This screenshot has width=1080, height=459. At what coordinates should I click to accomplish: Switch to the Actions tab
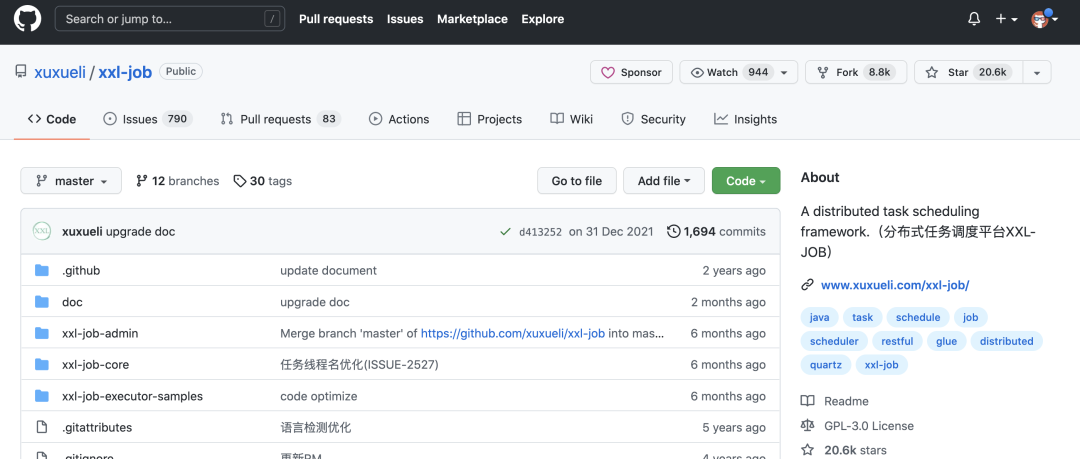(399, 119)
